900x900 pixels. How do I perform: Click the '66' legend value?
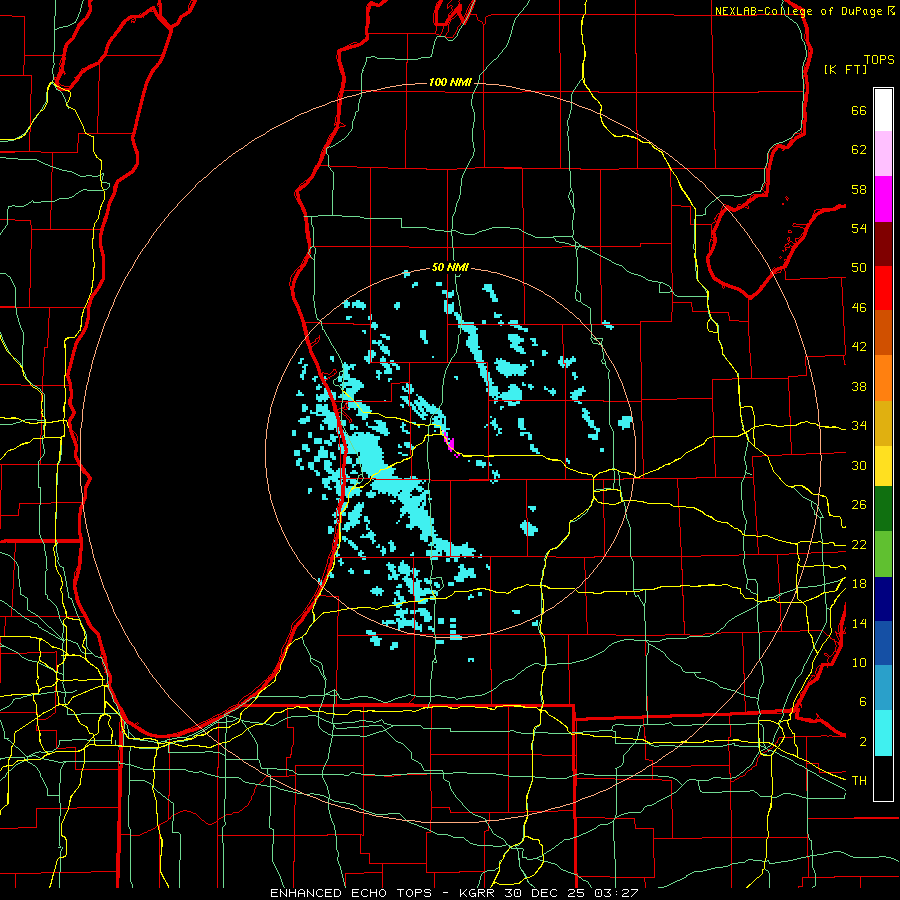[859, 110]
